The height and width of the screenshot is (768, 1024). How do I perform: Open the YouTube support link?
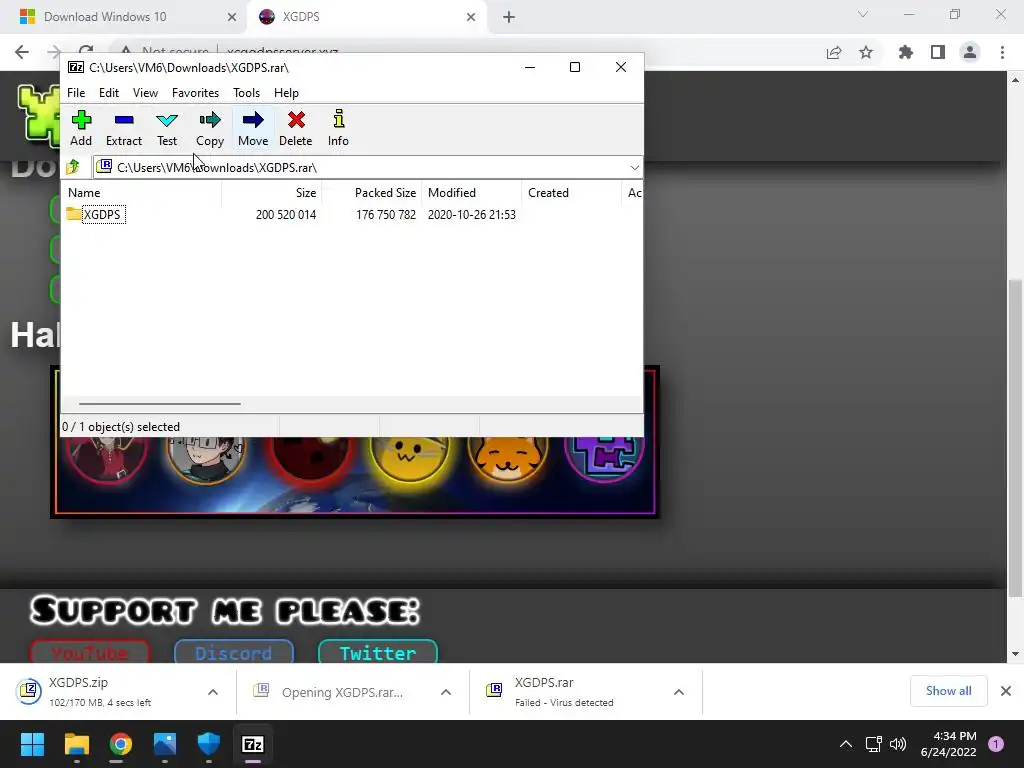pos(90,652)
